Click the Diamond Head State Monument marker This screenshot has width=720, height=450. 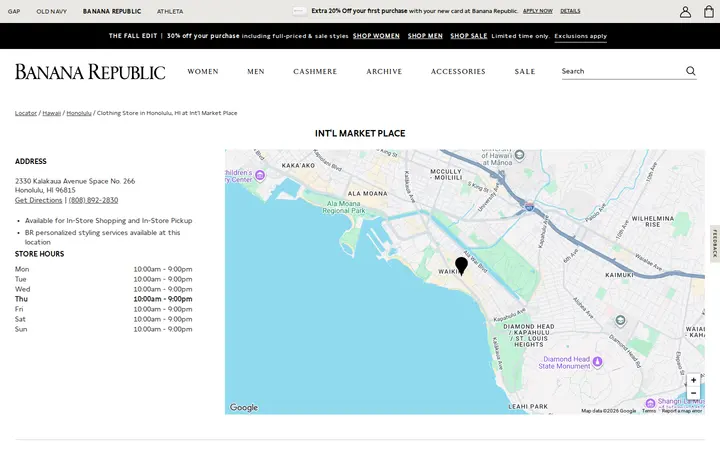tap(597, 361)
